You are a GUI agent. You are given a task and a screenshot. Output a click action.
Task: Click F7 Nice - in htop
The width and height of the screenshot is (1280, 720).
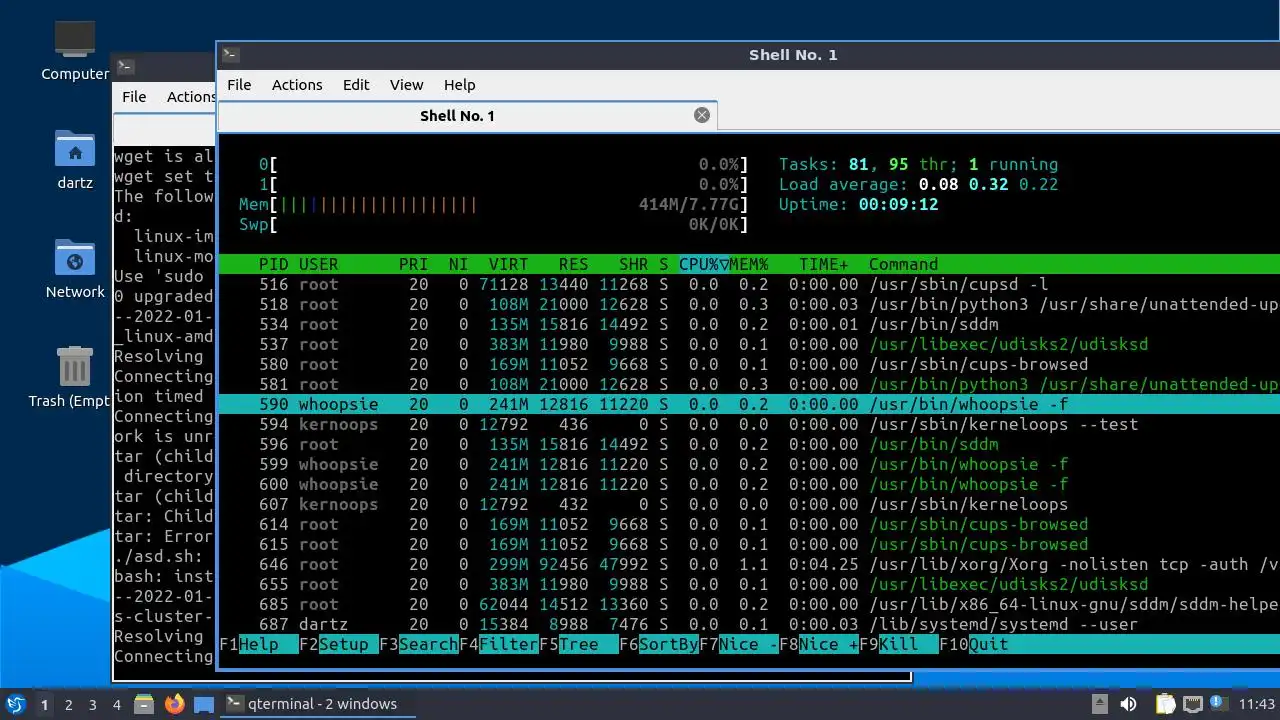click(739, 644)
